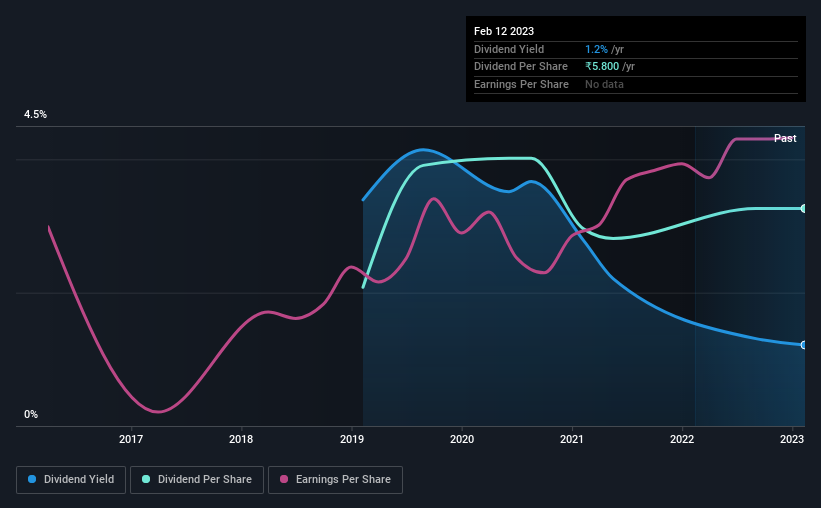Toggle the Dividend Yield legend button
Viewport: 821px width, 508px height.
pos(71,480)
